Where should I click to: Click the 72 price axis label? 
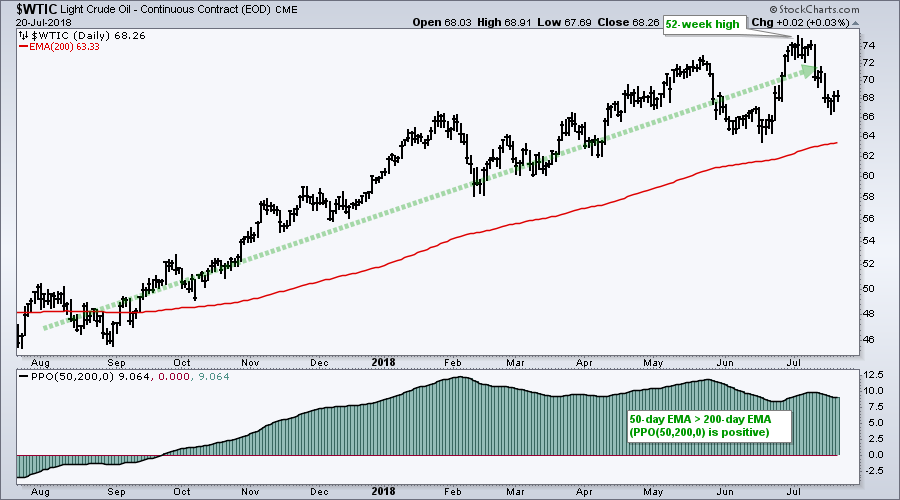(868, 63)
